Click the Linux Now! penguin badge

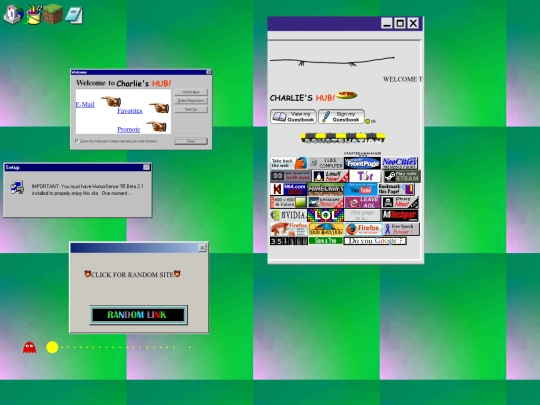coord(330,176)
